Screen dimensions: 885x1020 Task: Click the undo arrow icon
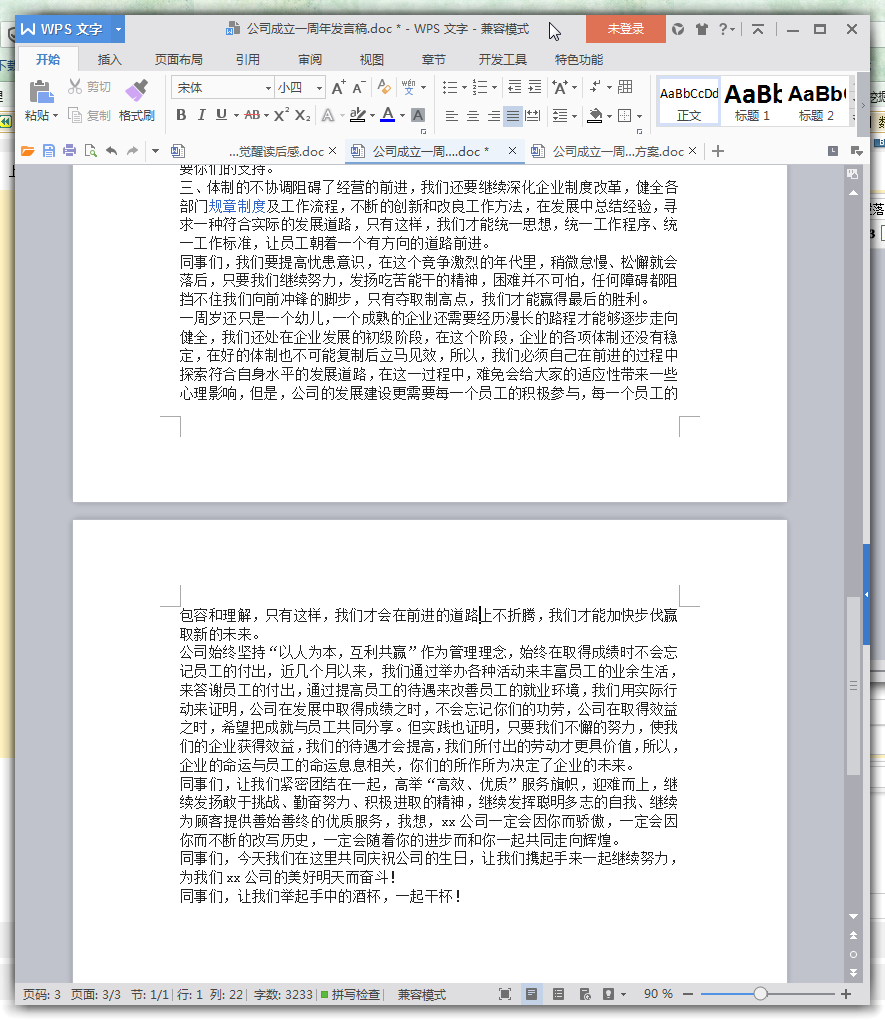pos(111,151)
